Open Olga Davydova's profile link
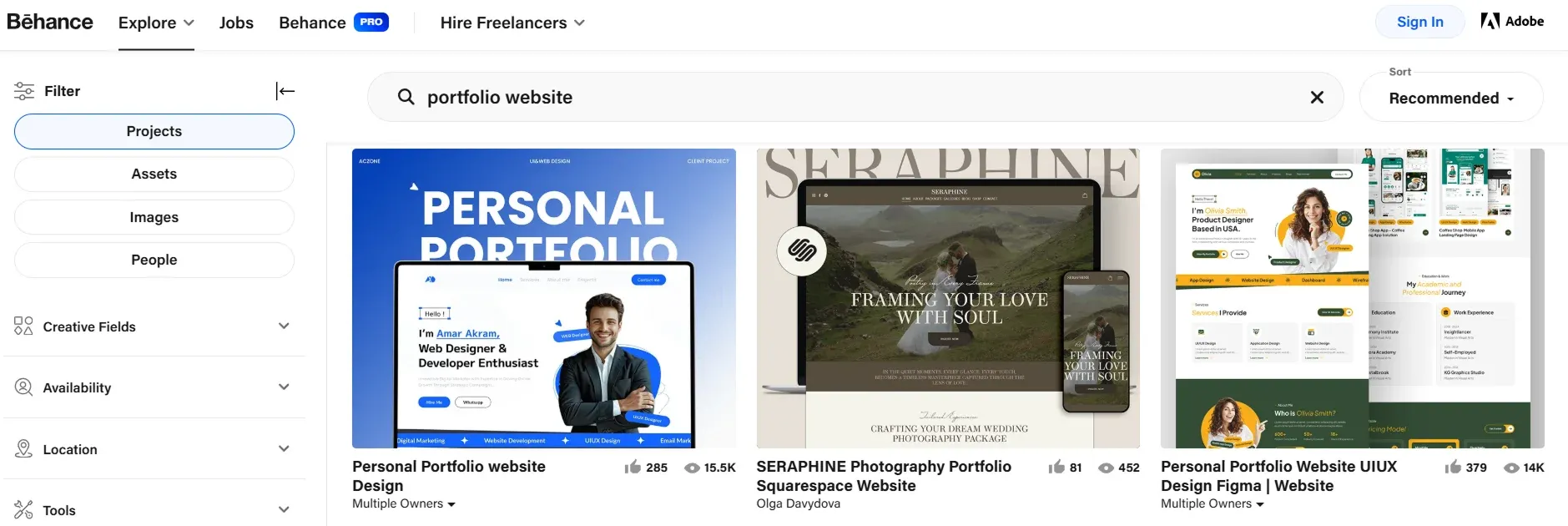Screen dimensions: 1568x526 tap(799, 503)
